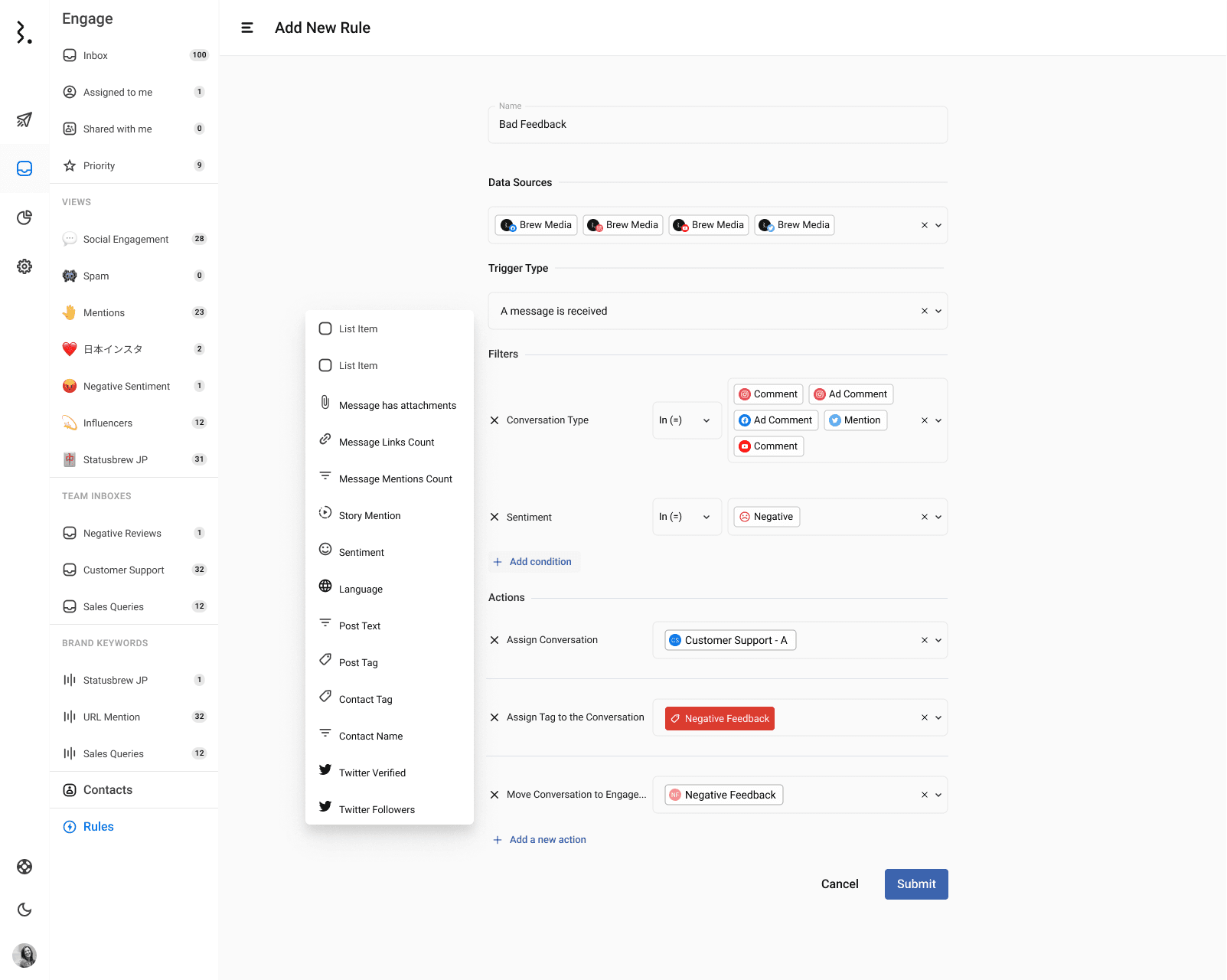
Task: Choose Twitter Verified filter option
Action: tap(372, 773)
